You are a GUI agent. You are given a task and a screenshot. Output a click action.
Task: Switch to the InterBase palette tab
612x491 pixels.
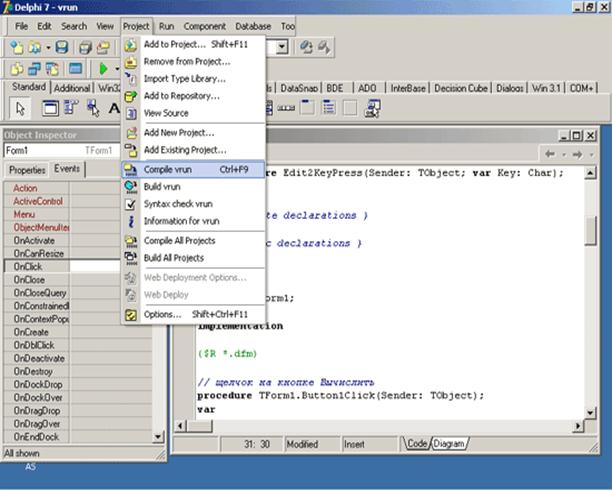pyautogui.click(x=408, y=88)
